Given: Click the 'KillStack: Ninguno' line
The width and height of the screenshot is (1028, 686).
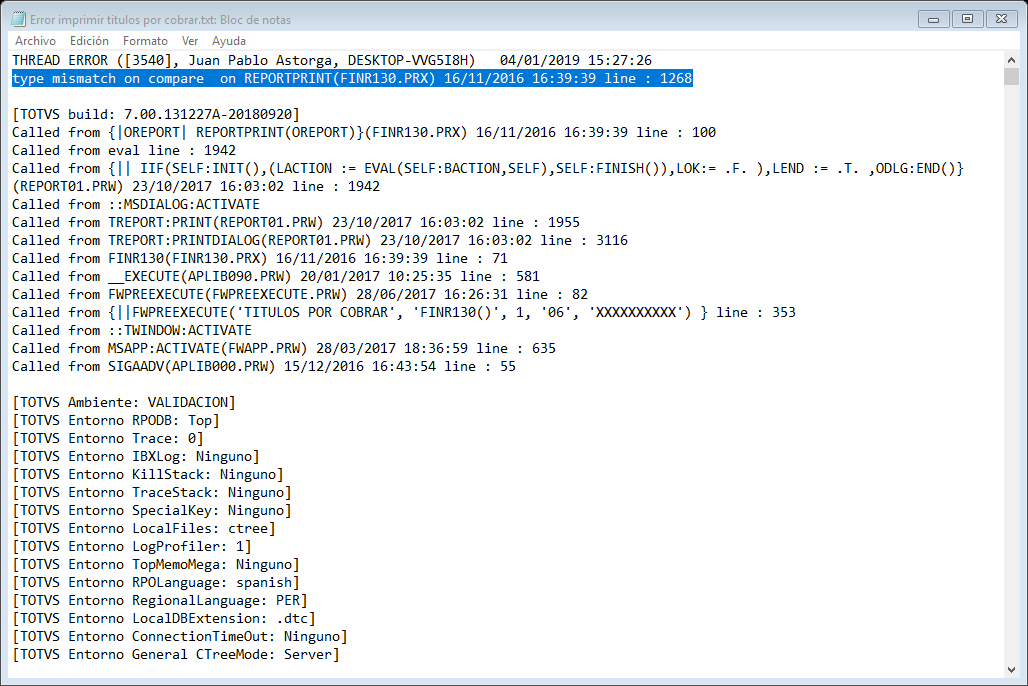Looking at the screenshot, I should (148, 474).
